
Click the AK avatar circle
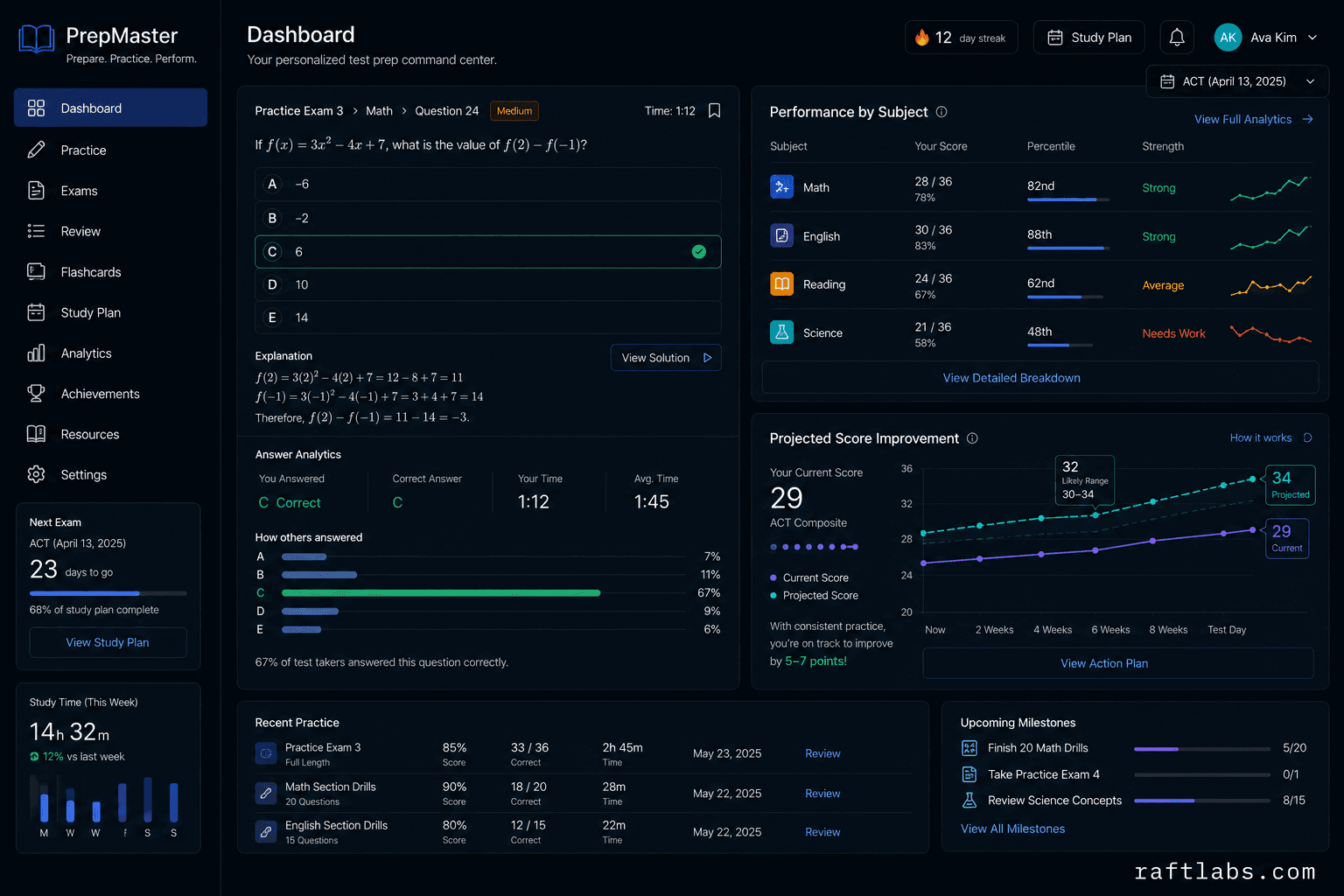(x=1228, y=38)
